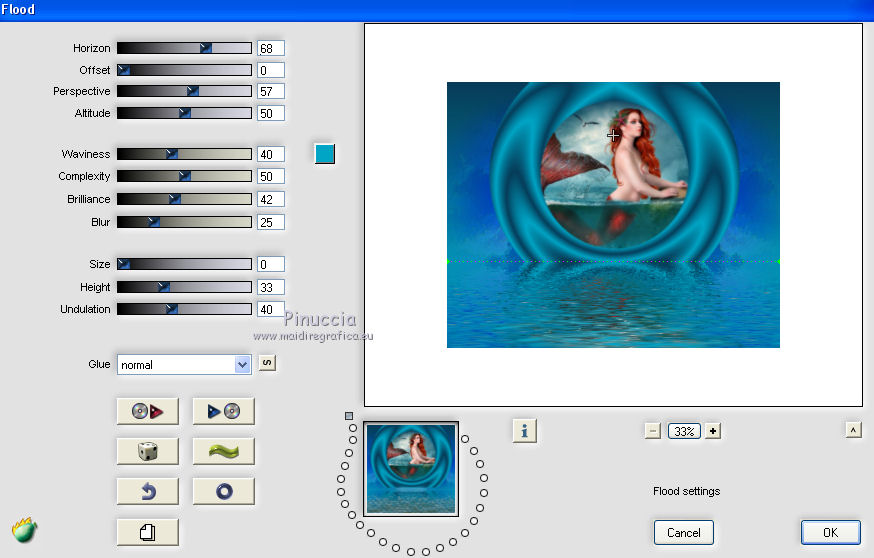Click the Complexity slider track
874x558 pixels.
point(184,176)
